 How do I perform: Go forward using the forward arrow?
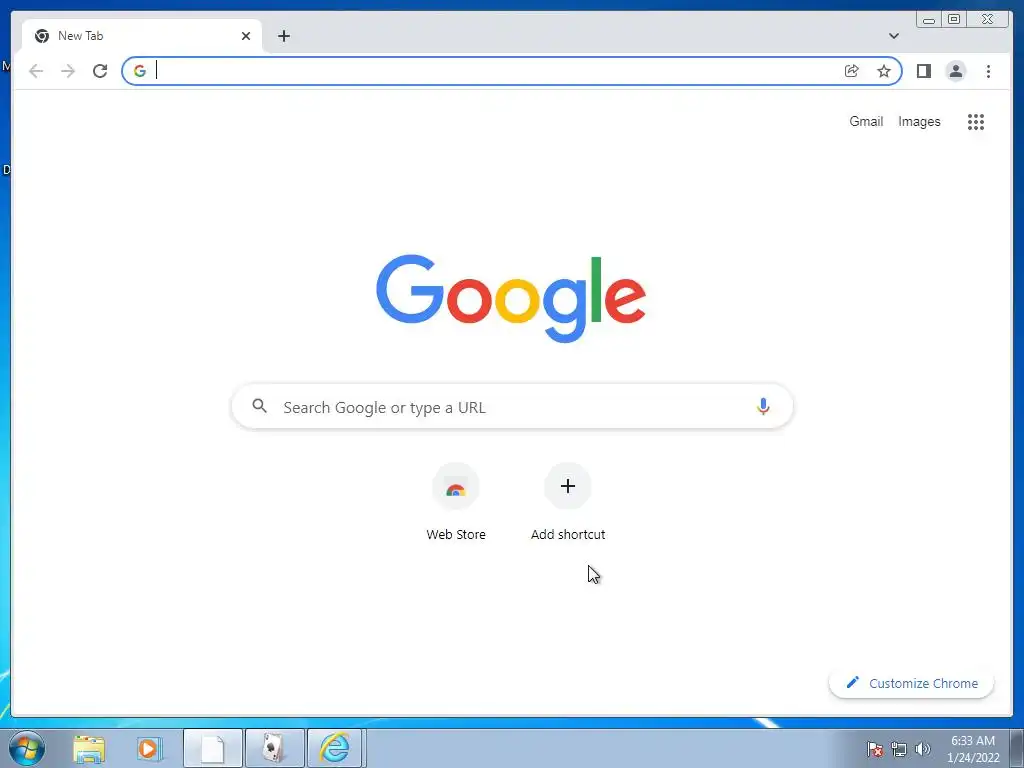click(68, 71)
